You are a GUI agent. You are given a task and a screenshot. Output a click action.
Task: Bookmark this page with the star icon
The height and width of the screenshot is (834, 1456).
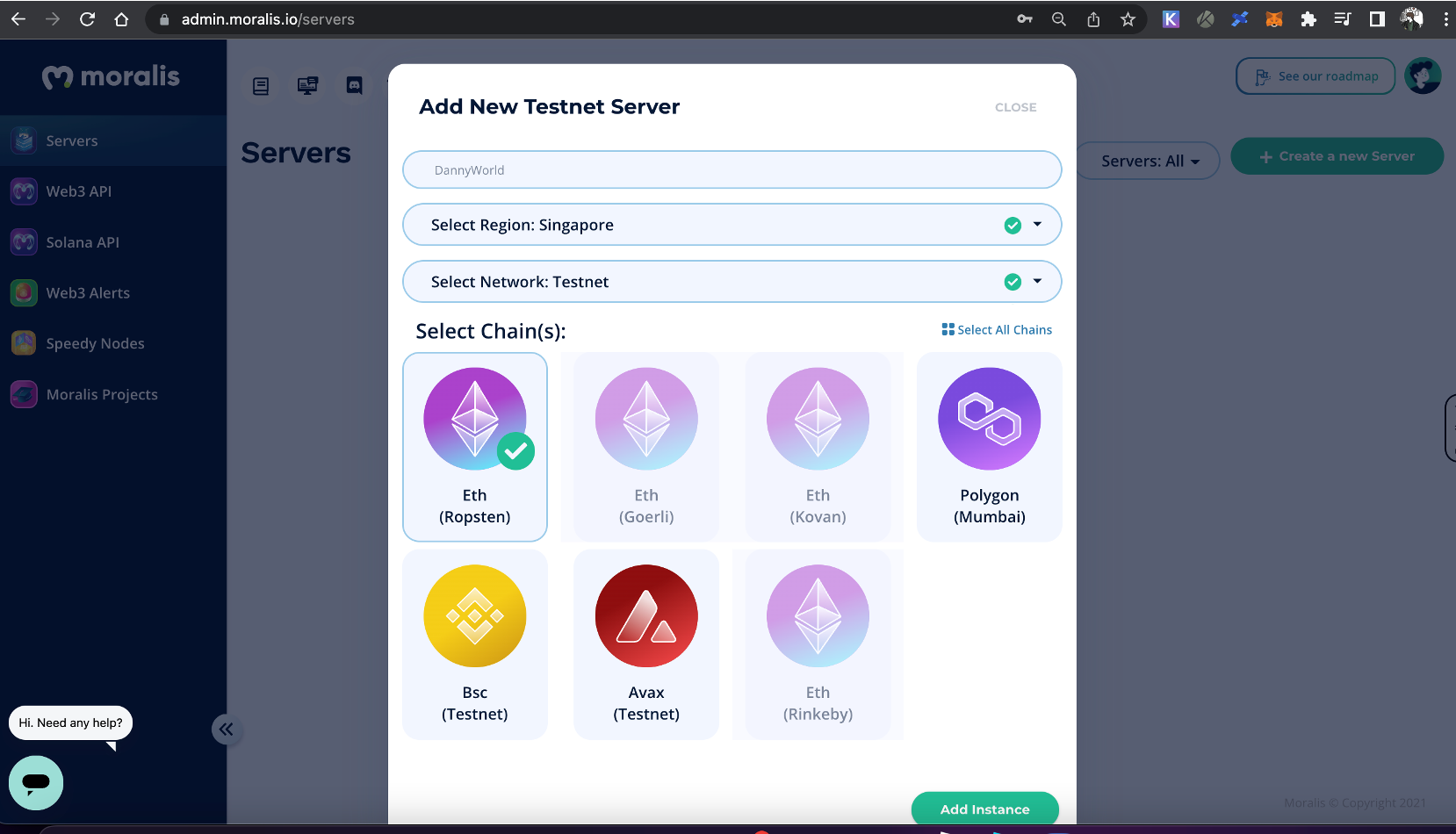pyautogui.click(x=1128, y=18)
